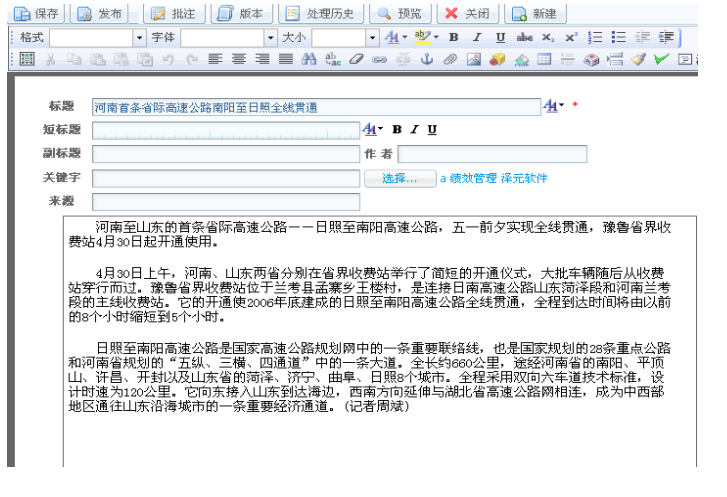Center align text

coord(239,59)
